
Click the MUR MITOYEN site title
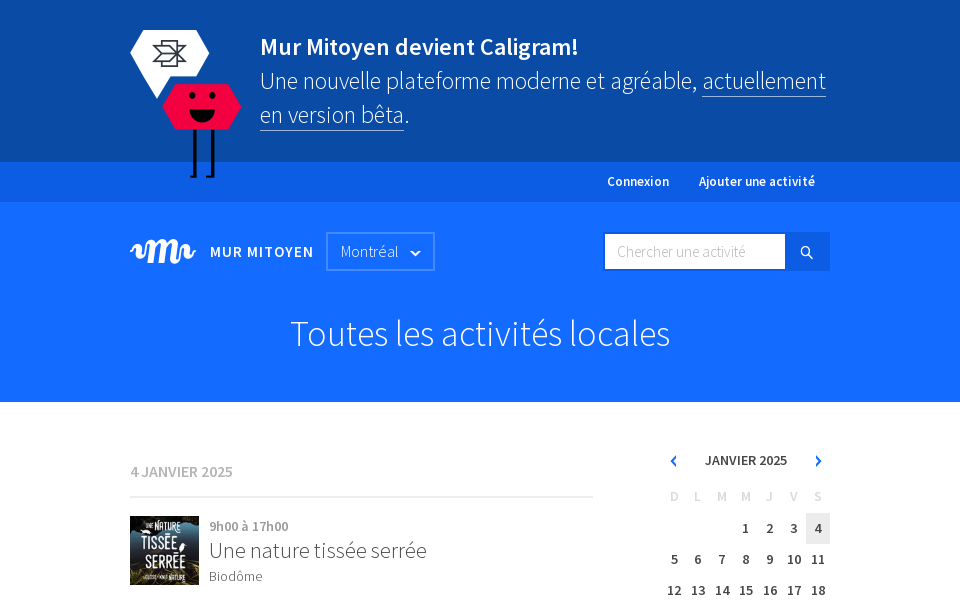click(x=261, y=252)
